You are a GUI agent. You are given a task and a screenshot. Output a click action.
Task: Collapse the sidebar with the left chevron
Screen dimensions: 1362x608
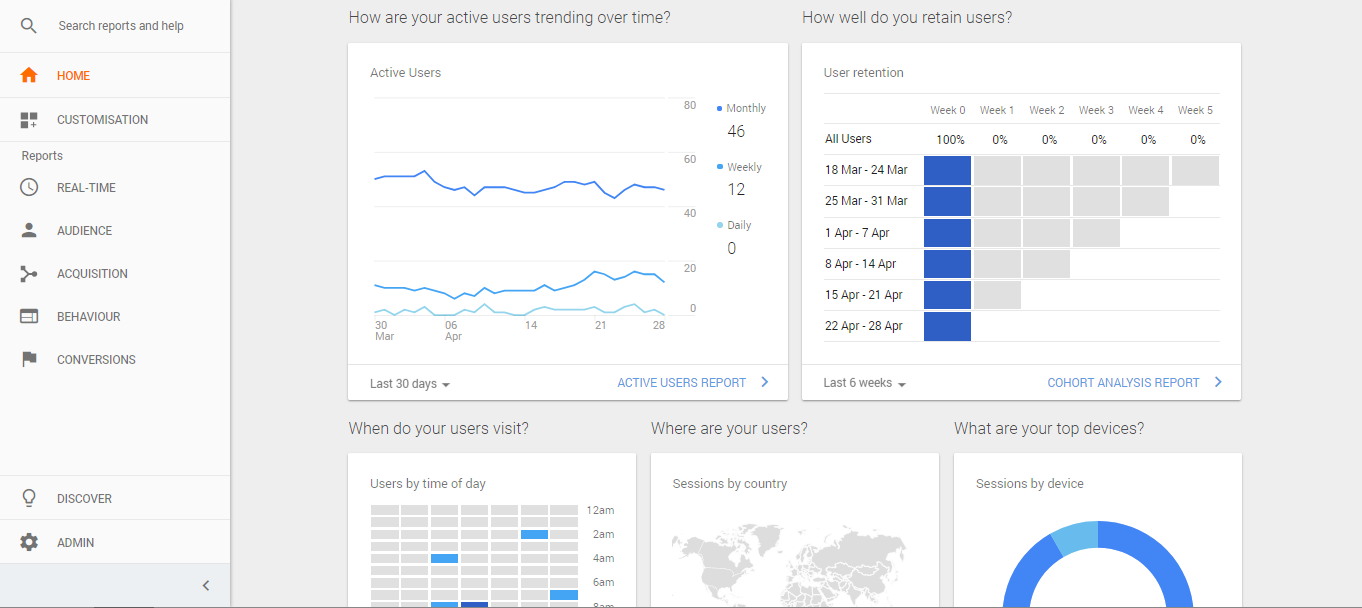206,586
